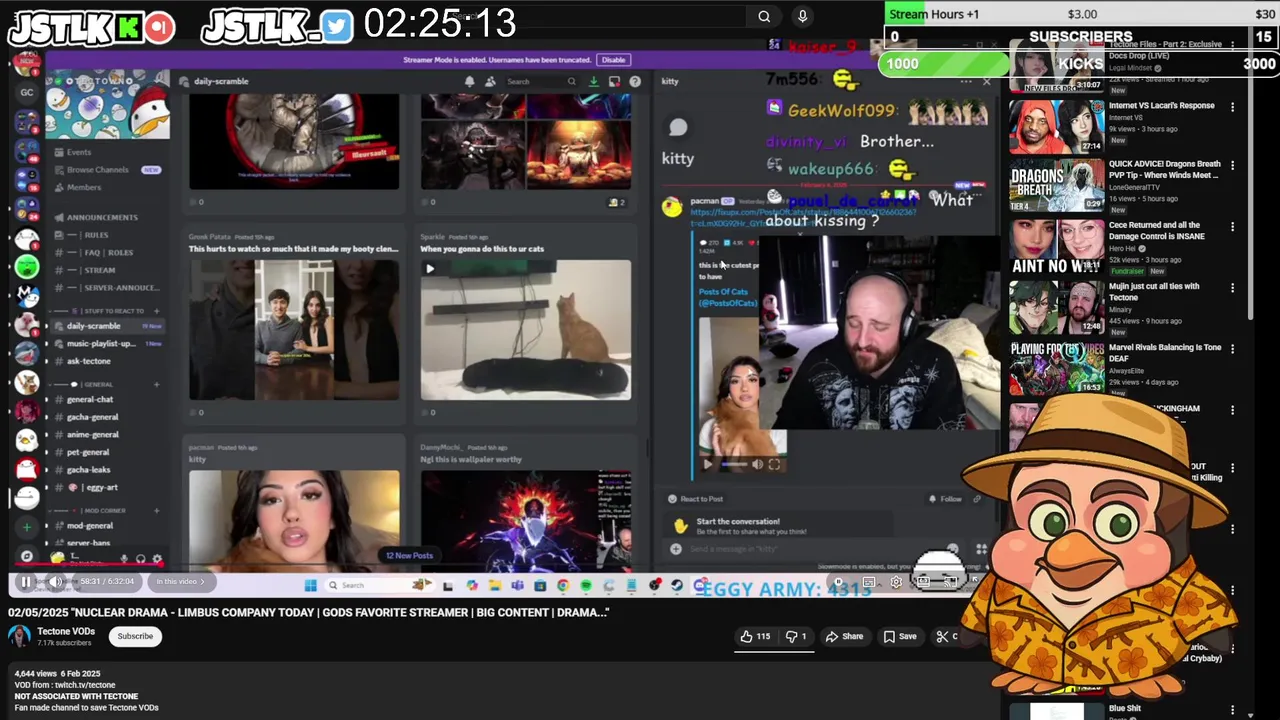The image size is (1280, 720).
Task: Open options menu for 'Internet VS Lacari's Response'
Action: 1232,107
